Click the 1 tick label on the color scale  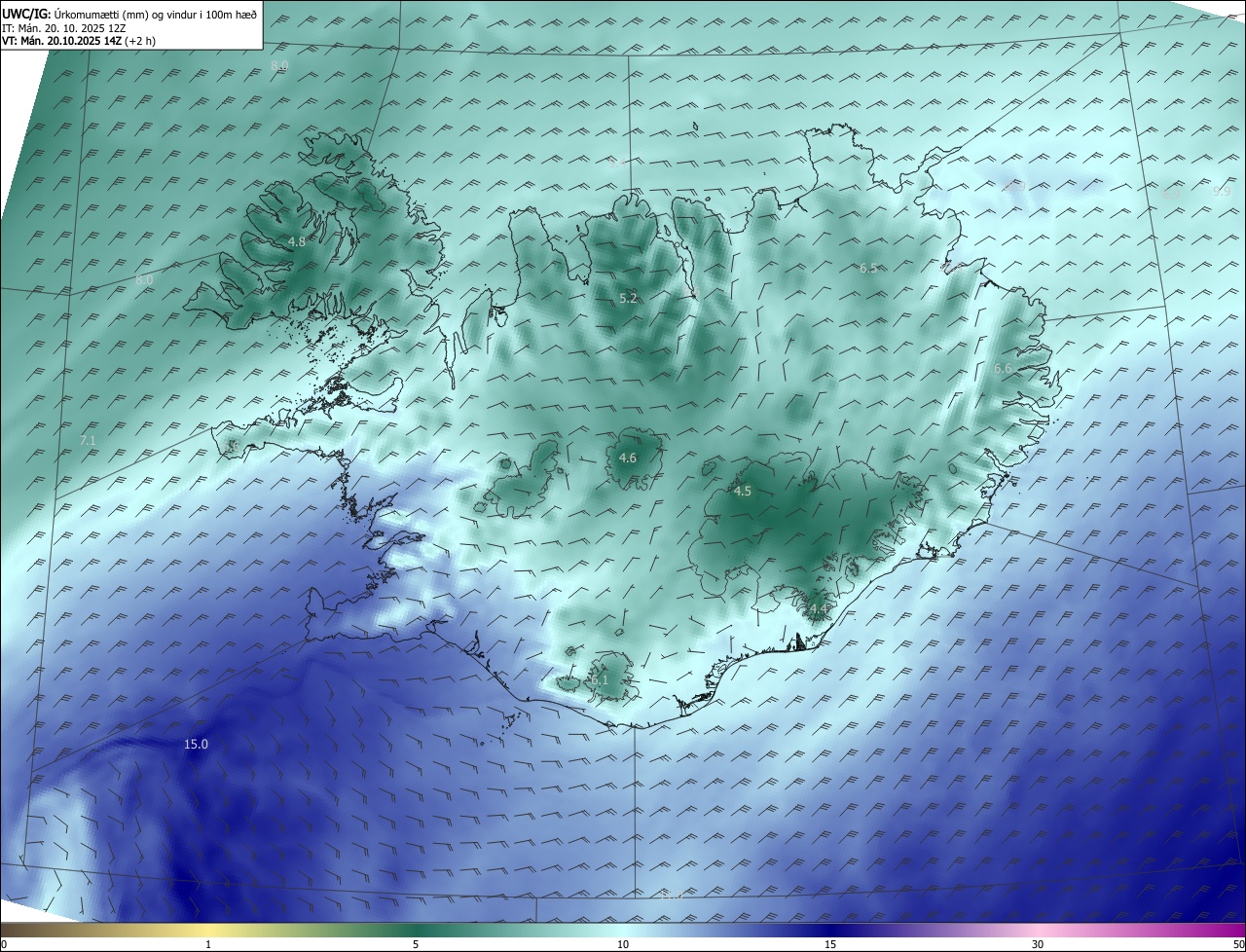209,944
